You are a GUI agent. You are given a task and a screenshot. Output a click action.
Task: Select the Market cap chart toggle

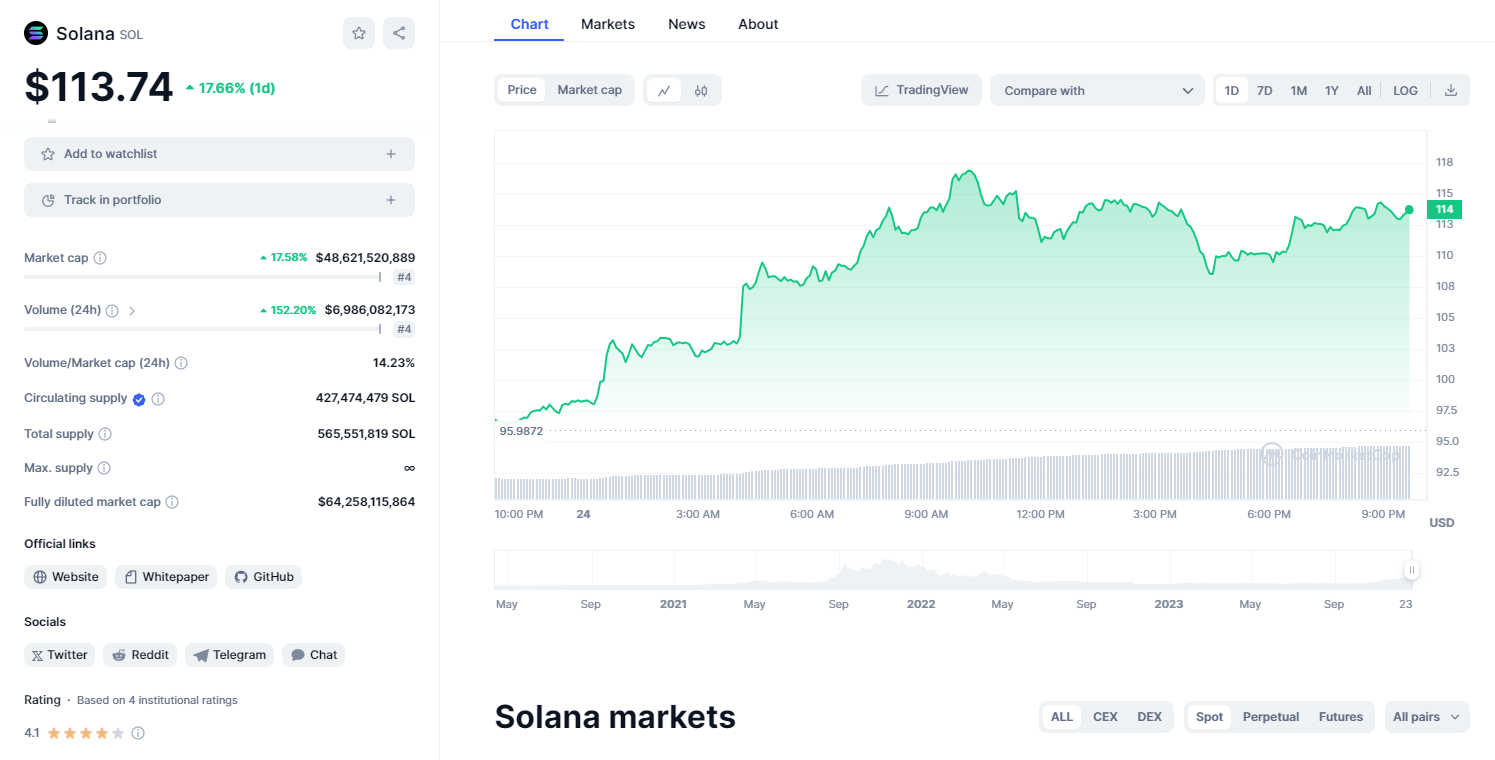coord(590,90)
